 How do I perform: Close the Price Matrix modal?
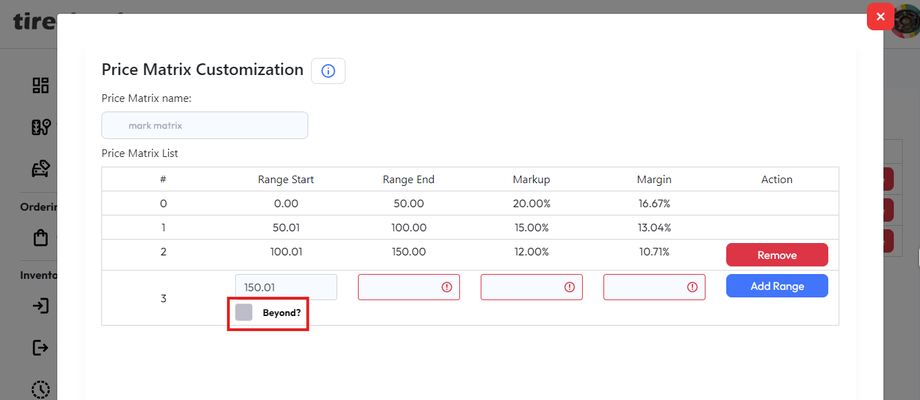pyautogui.click(x=880, y=17)
